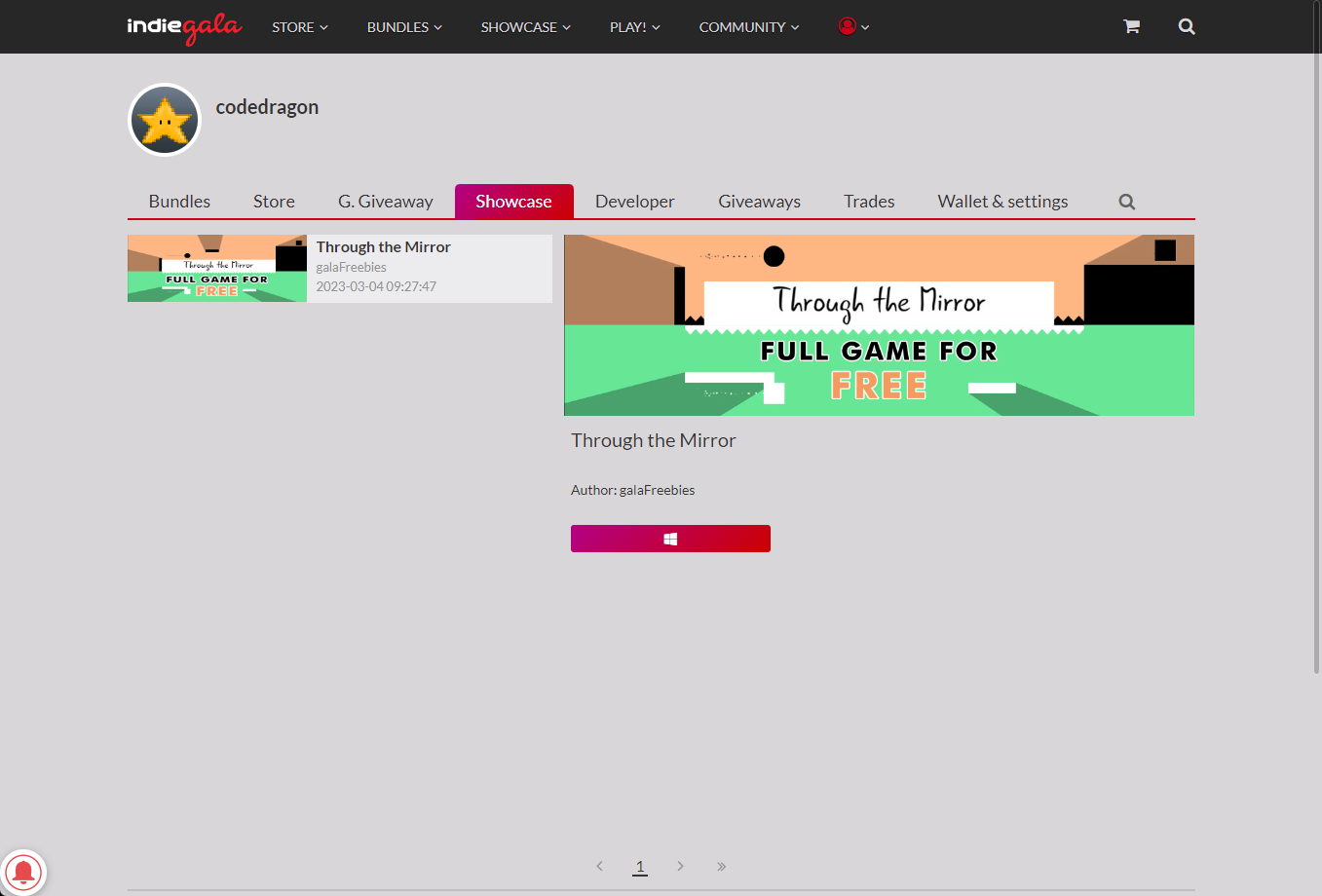Expand the SHOWCASE dropdown menu
The image size is (1322, 896).
(x=526, y=27)
